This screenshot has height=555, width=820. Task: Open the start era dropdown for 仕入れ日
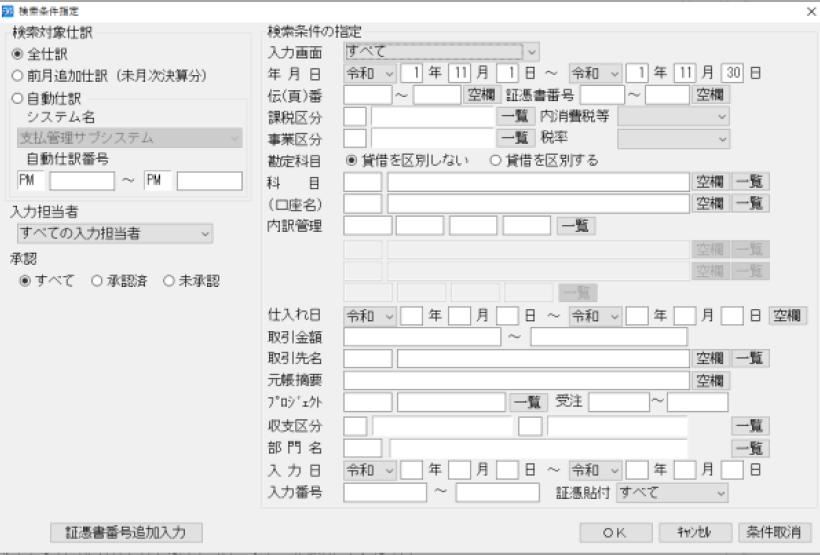tap(370, 316)
